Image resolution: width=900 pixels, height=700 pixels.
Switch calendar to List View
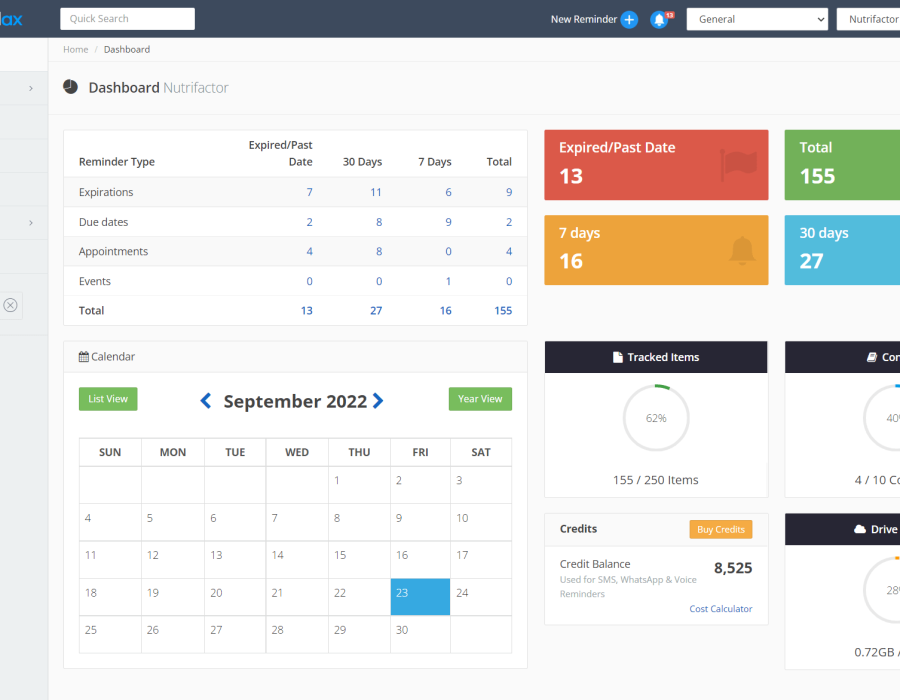click(x=108, y=399)
